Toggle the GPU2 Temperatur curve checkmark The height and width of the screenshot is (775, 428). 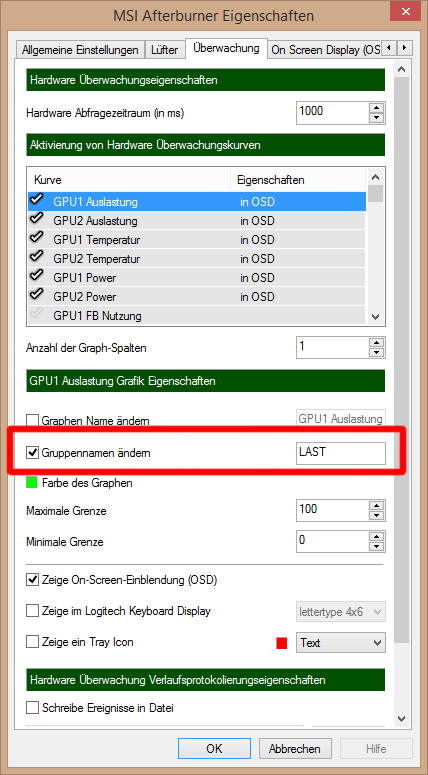(x=37, y=257)
